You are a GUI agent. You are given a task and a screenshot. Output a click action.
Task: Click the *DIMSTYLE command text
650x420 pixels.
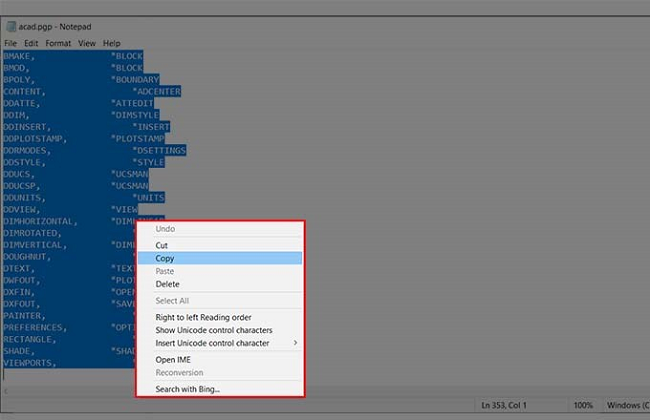pos(135,115)
